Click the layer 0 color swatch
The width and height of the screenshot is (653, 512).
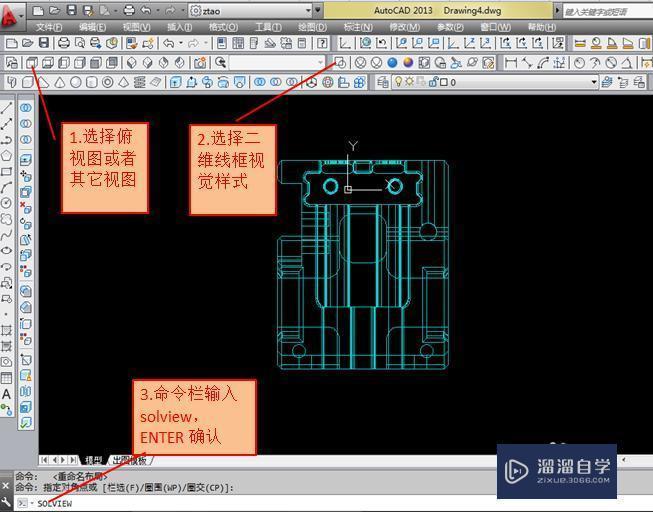point(444,82)
